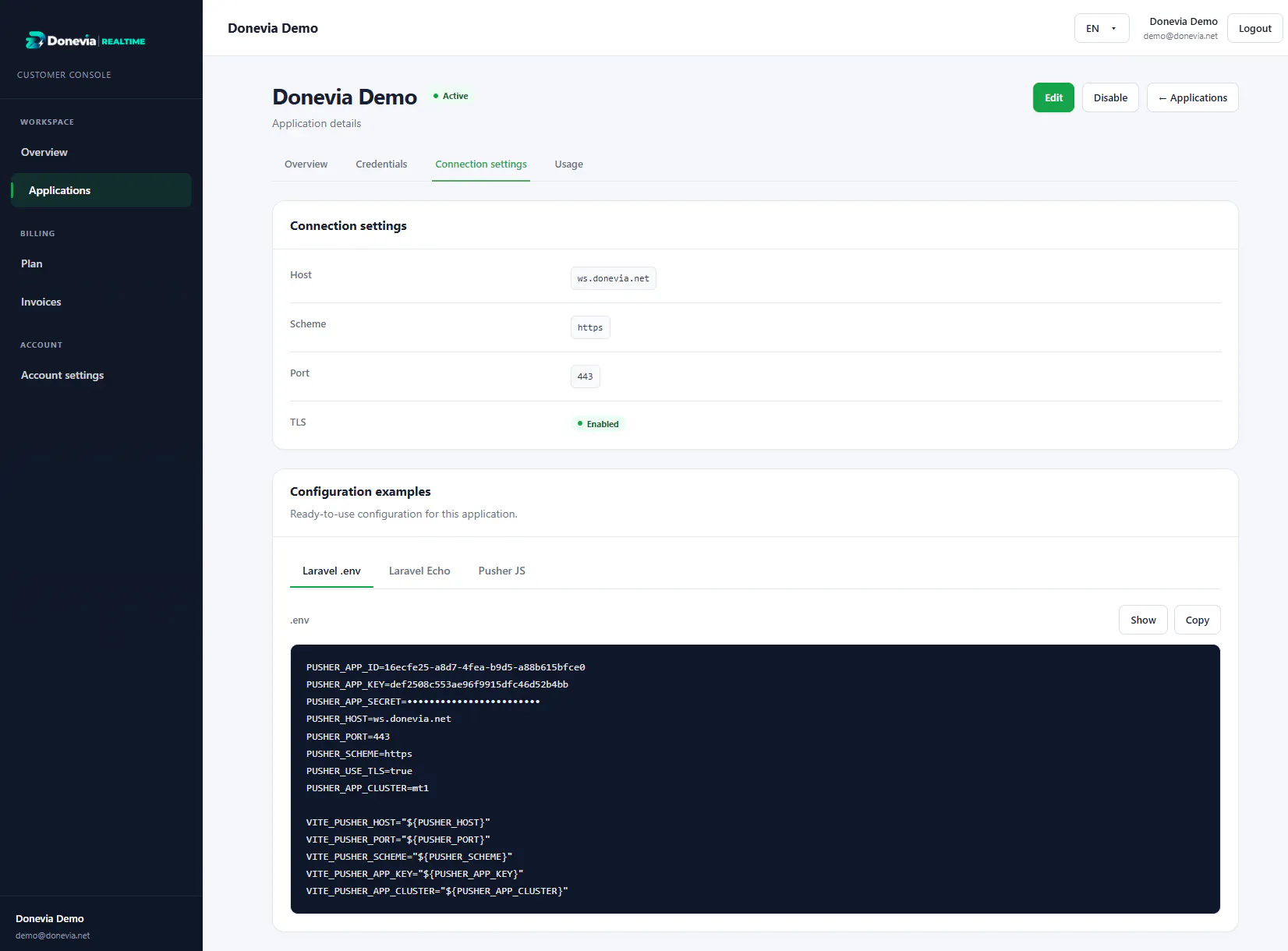Open Overview in the sidebar workspace
Viewport: 1288px width, 951px height.
pyautogui.click(x=101, y=152)
